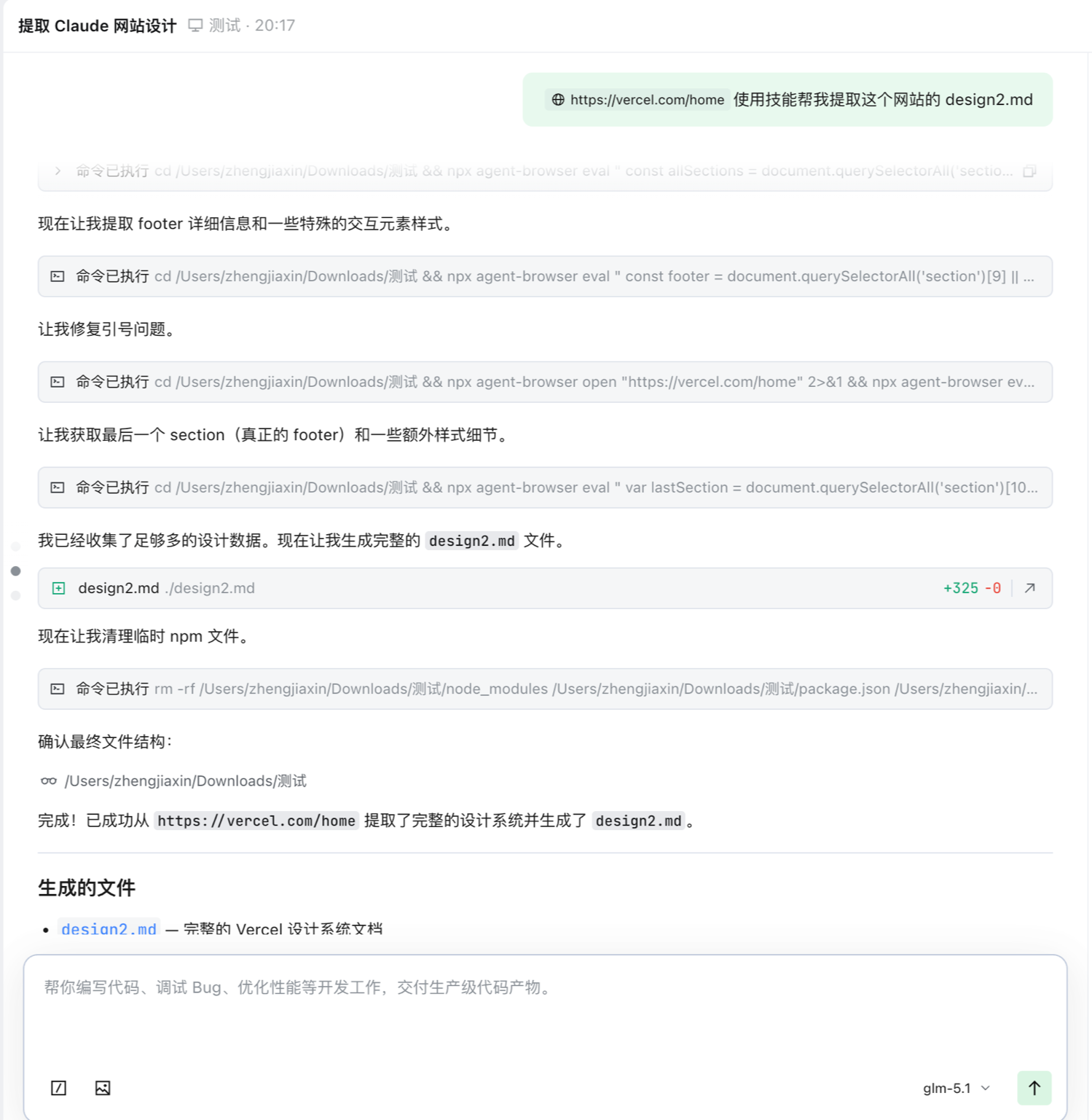This screenshot has height=1120, width=1092.
Task: Click the glasses icon beside the Downloads path
Action: click(x=49, y=781)
